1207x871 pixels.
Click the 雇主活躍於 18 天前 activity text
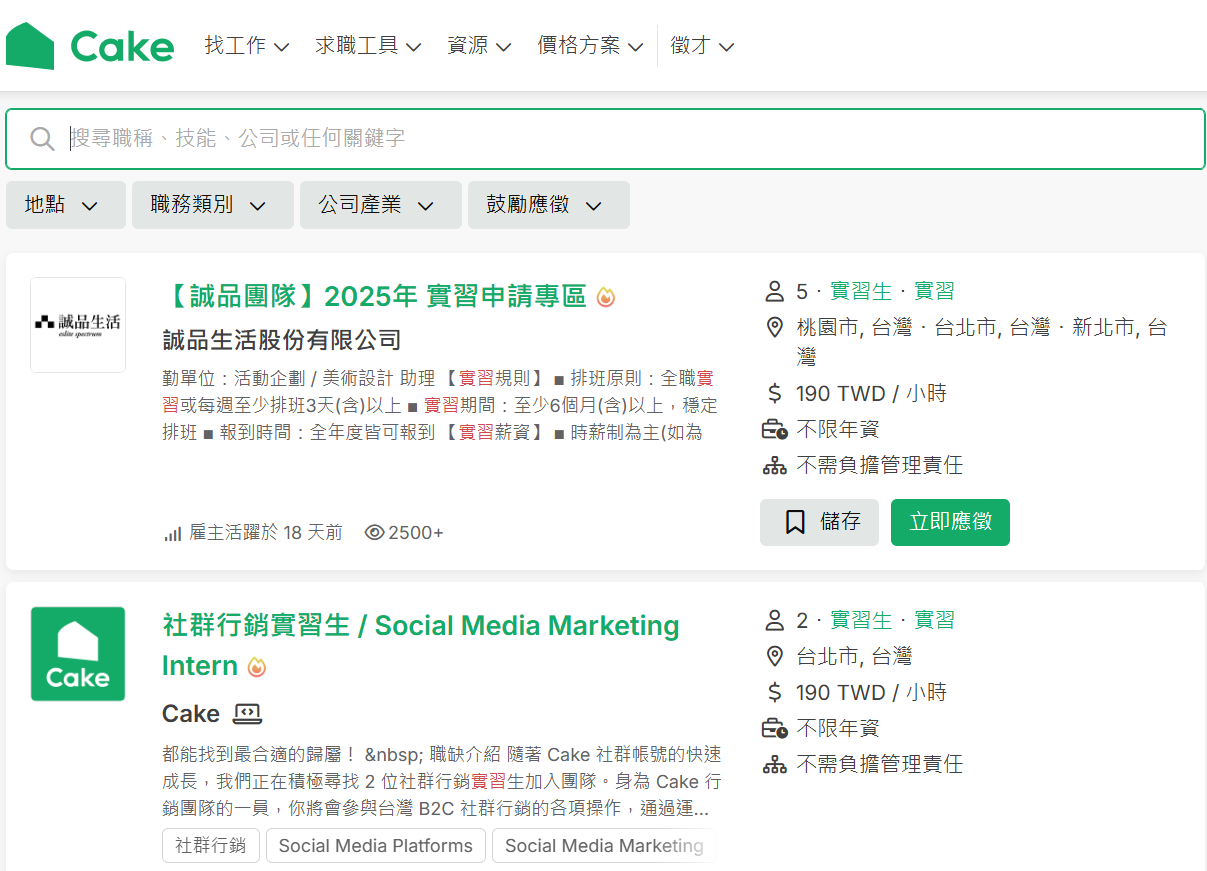pyautogui.click(x=266, y=532)
